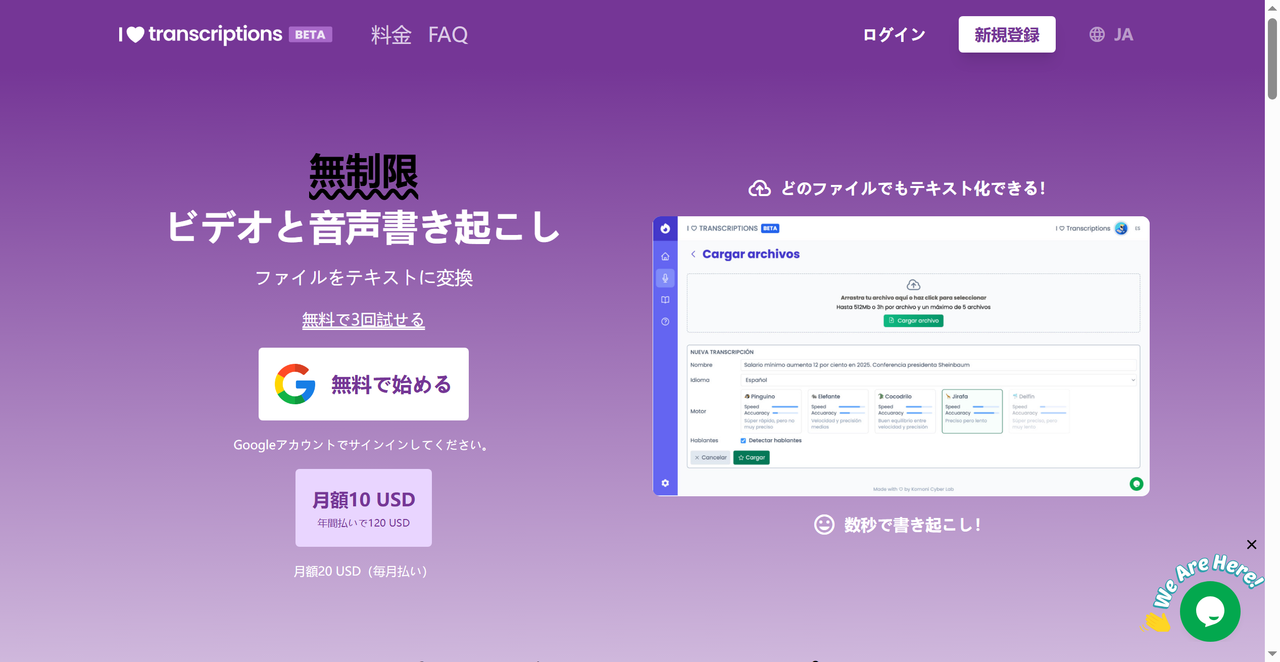Screen dimensions: 1280x662
Task: Click the ログイン link
Action: [x=894, y=35]
